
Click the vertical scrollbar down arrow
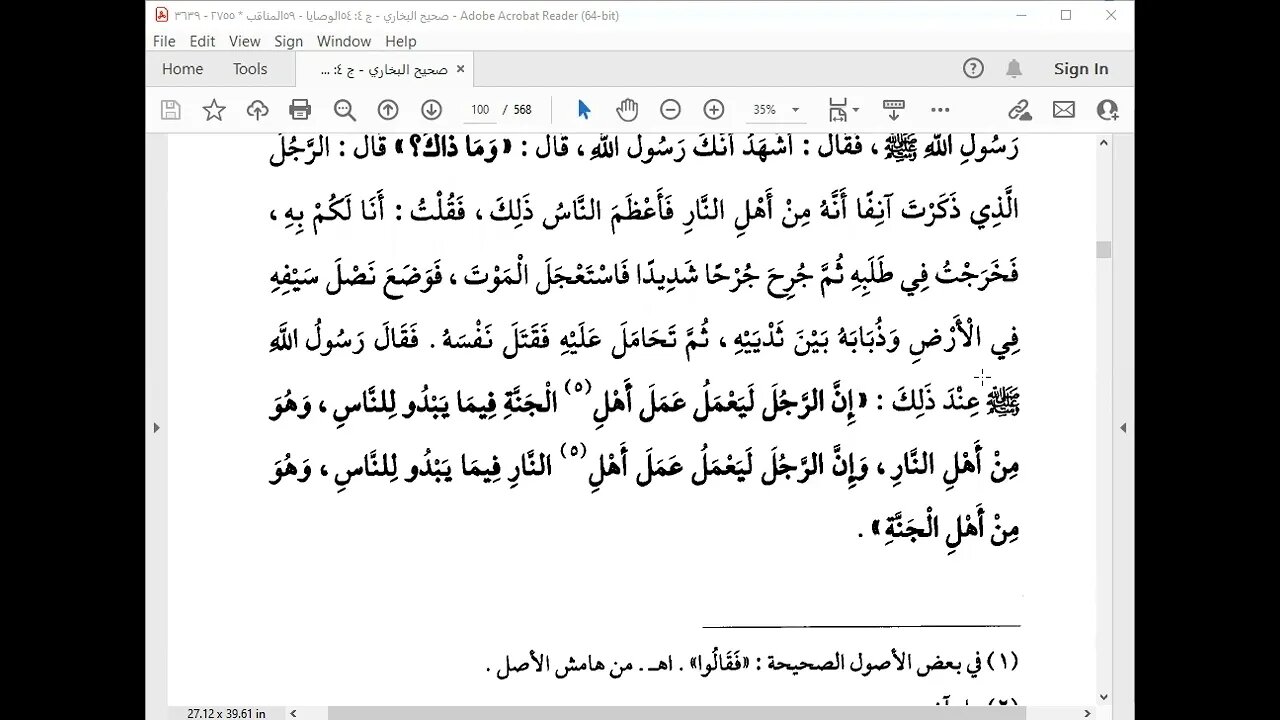[1104, 697]
